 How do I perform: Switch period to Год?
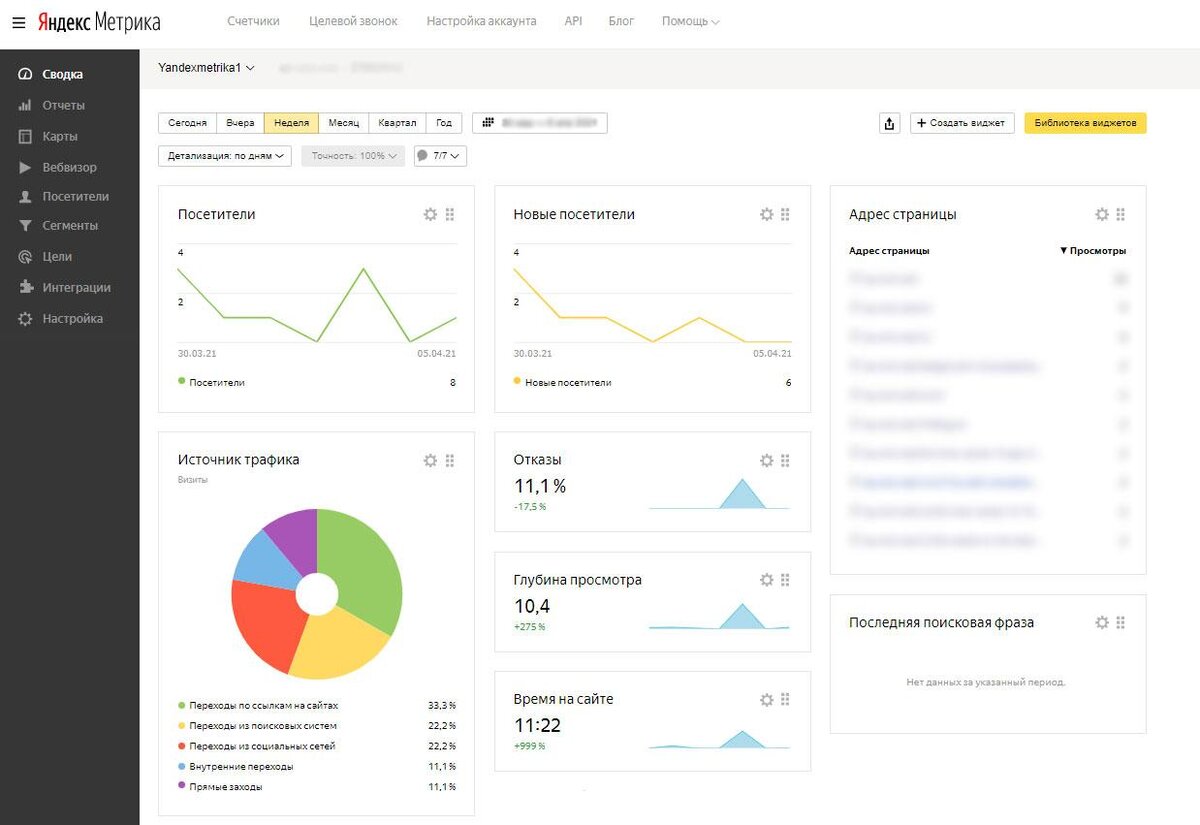(x=444, y=123)
